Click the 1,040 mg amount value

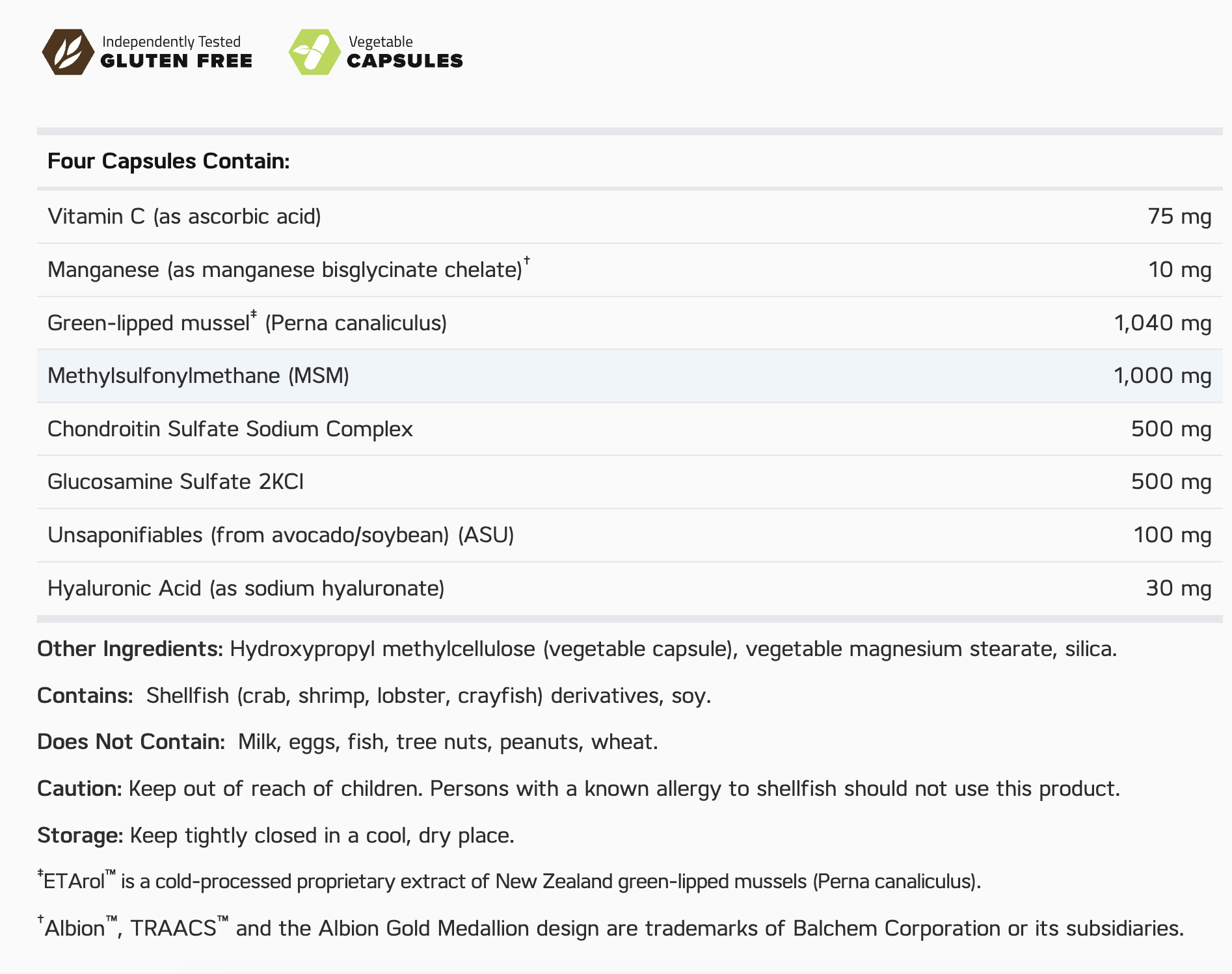click(1162, 323)
